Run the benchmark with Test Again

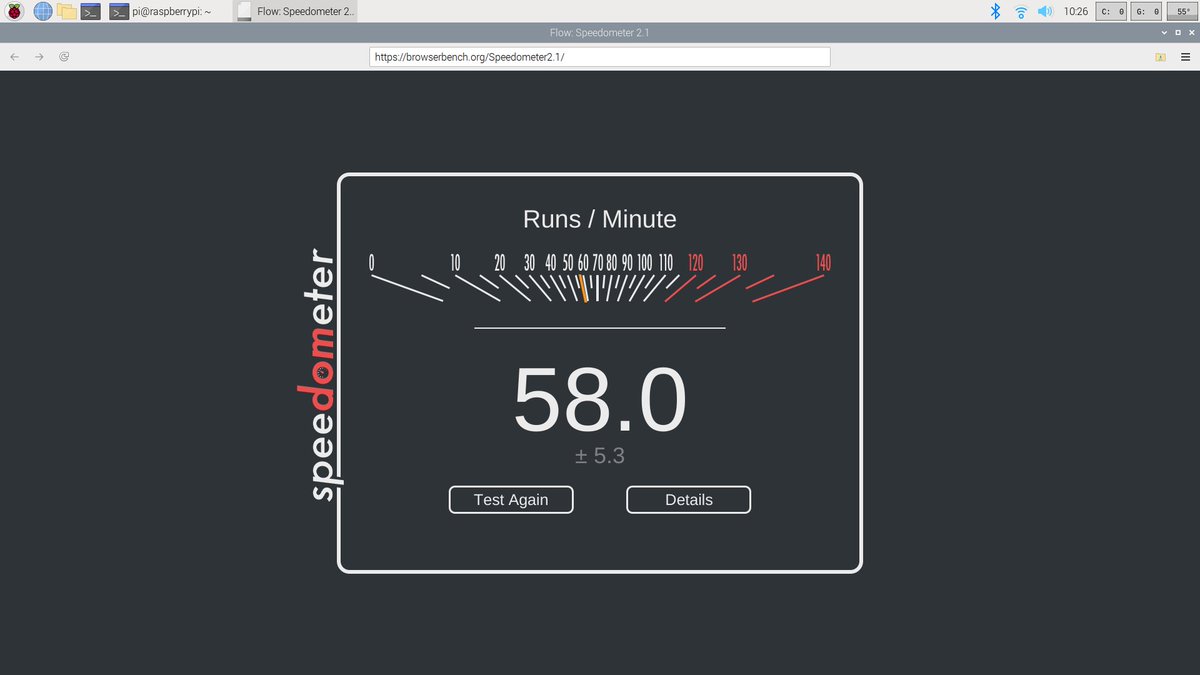(x=511, y=499)
